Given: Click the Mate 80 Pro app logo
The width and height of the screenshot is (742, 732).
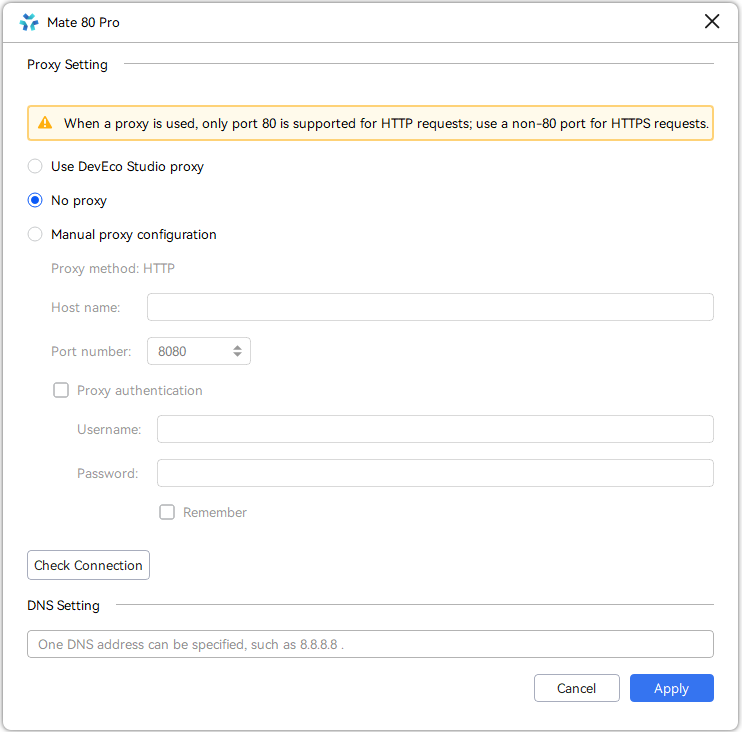Looking at the screenshot, I should pos(29,22).
